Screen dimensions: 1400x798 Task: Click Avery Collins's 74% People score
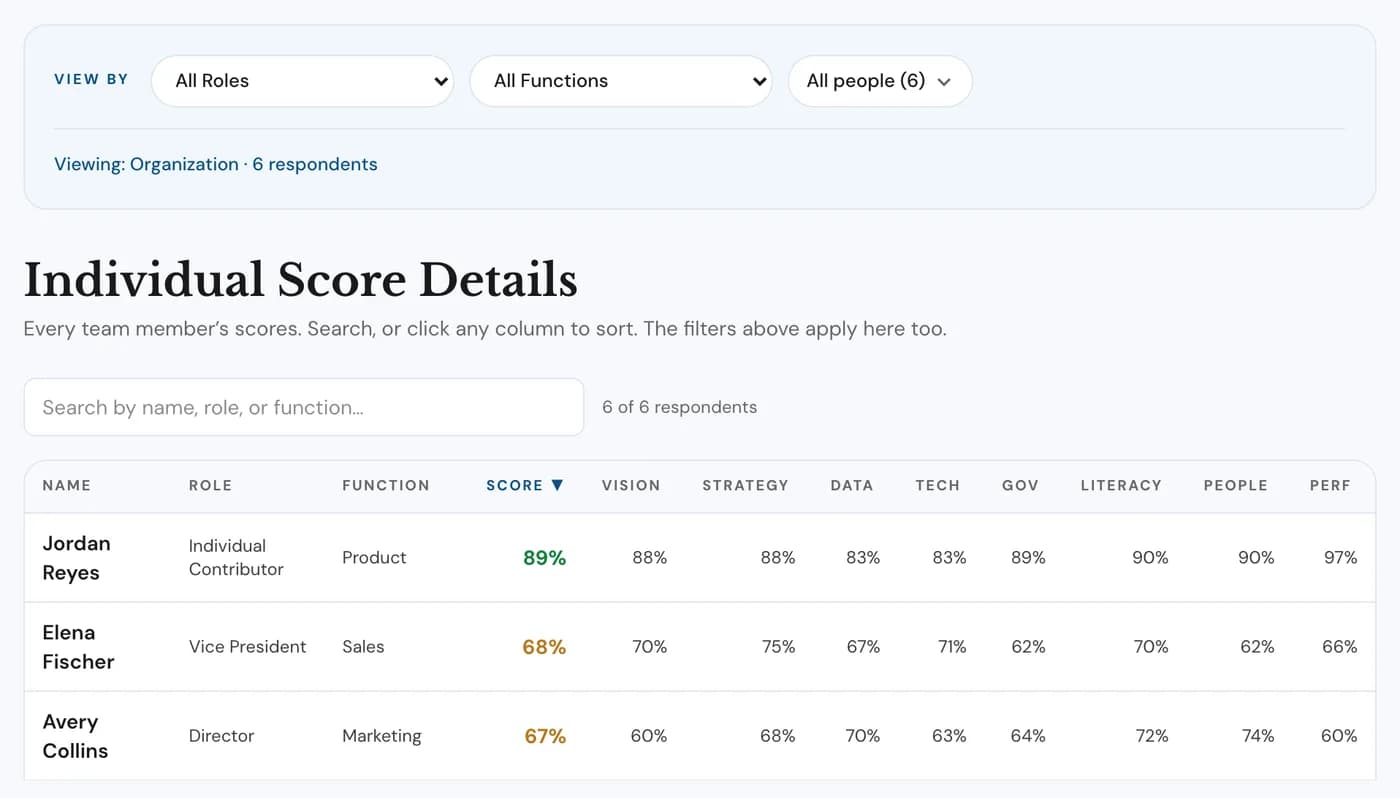[x=1257, y=736]
